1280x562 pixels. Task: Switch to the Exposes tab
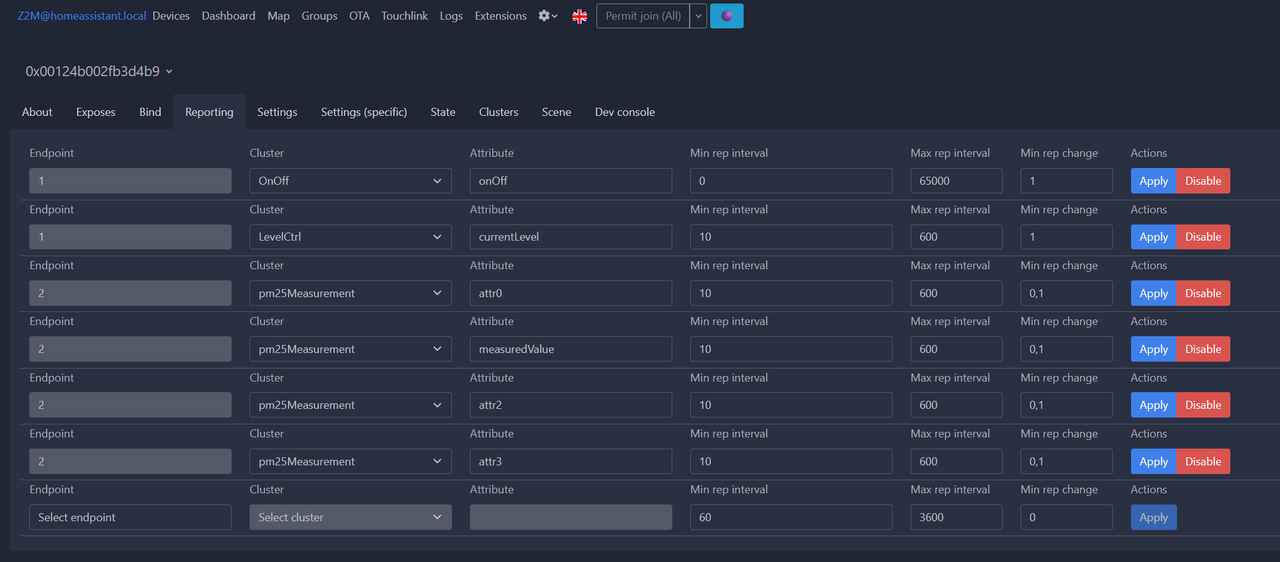[96, 112]
